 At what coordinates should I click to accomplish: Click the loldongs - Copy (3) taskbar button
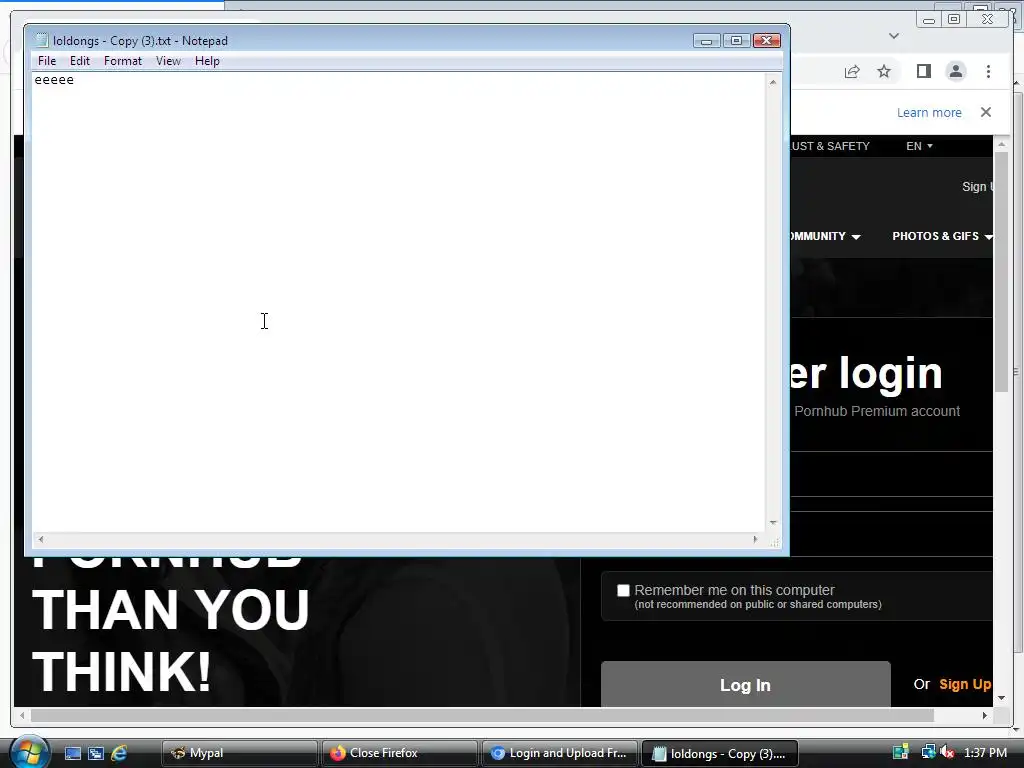coord(720,754)
